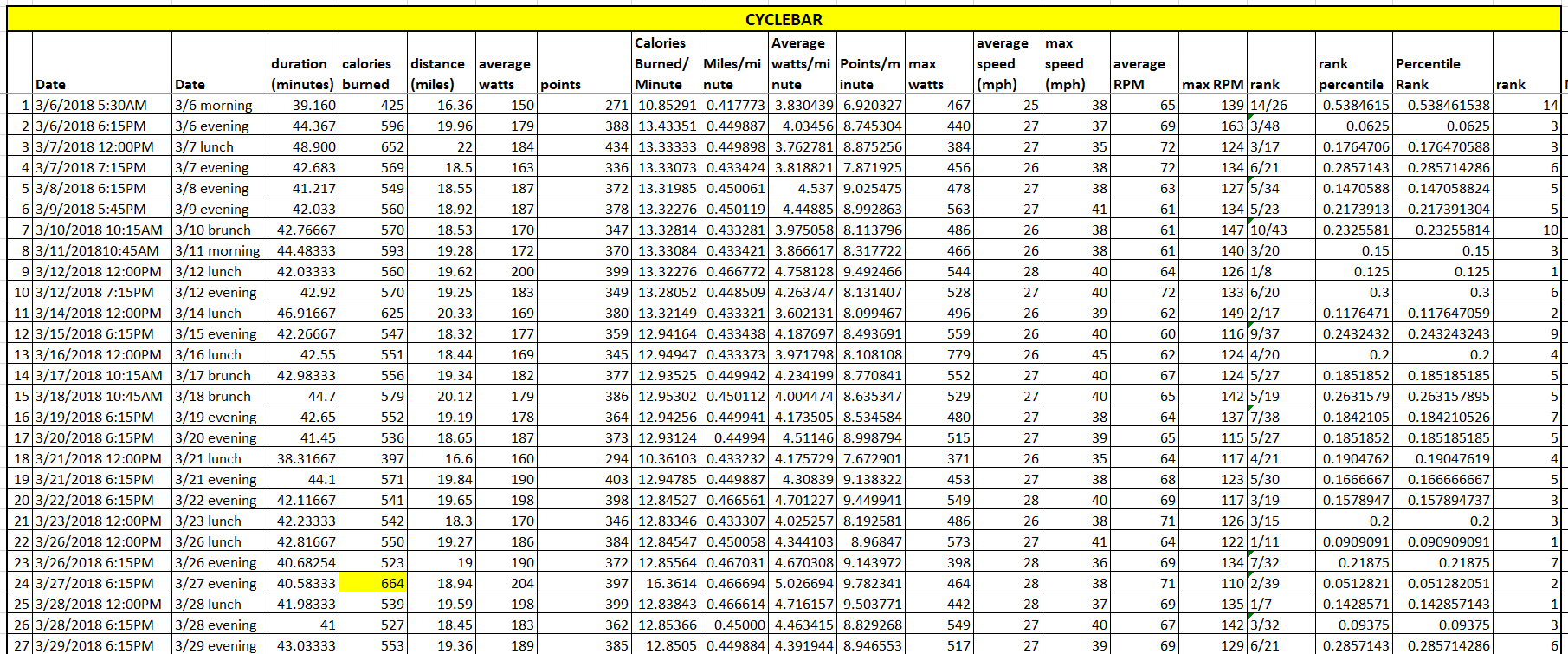
Task: Select the CYCLEBAR title cell
Action: (784, 19)
